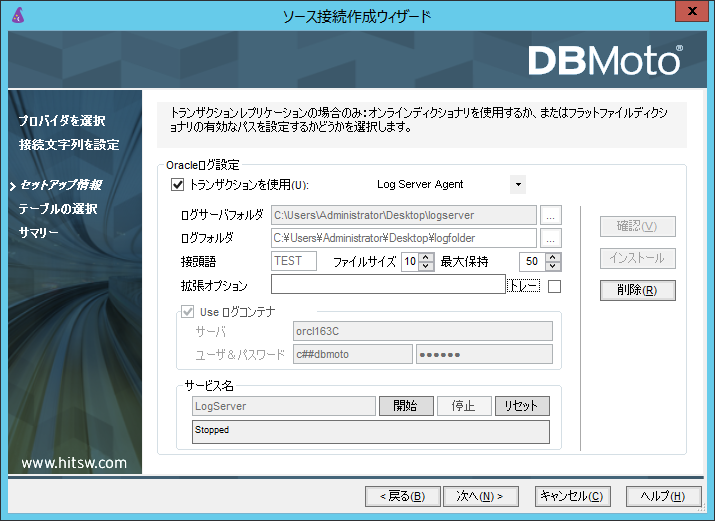Open the Log Server Agent dropdown
This screenshot has width=715, height=521.
[517, 184]
